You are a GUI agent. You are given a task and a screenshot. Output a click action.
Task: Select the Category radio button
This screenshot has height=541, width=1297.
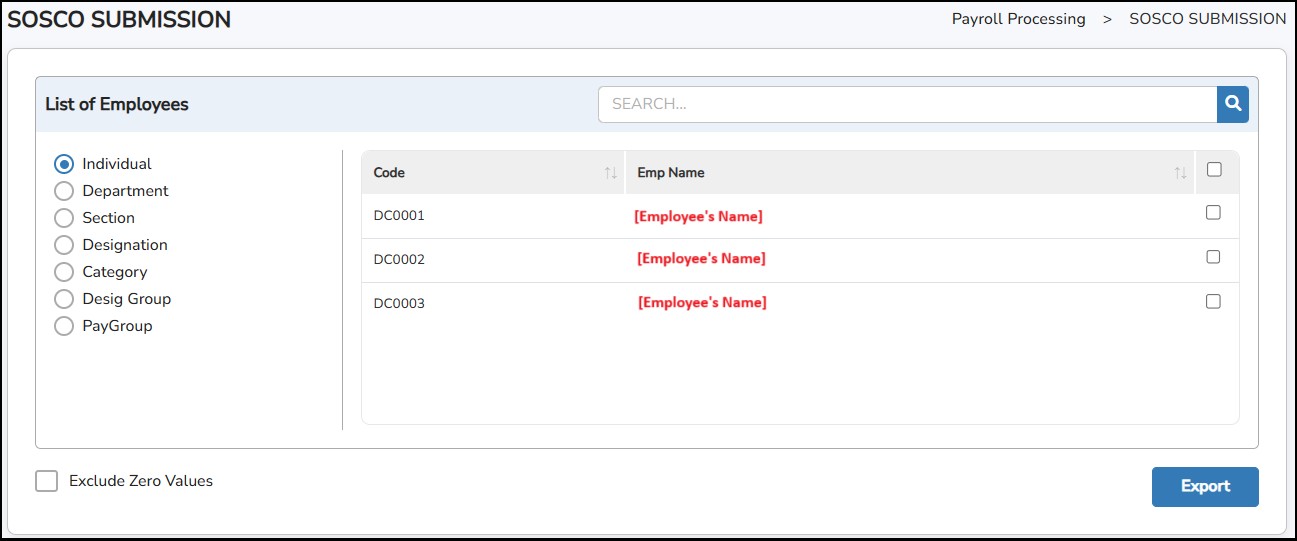(x=64, y=272)
